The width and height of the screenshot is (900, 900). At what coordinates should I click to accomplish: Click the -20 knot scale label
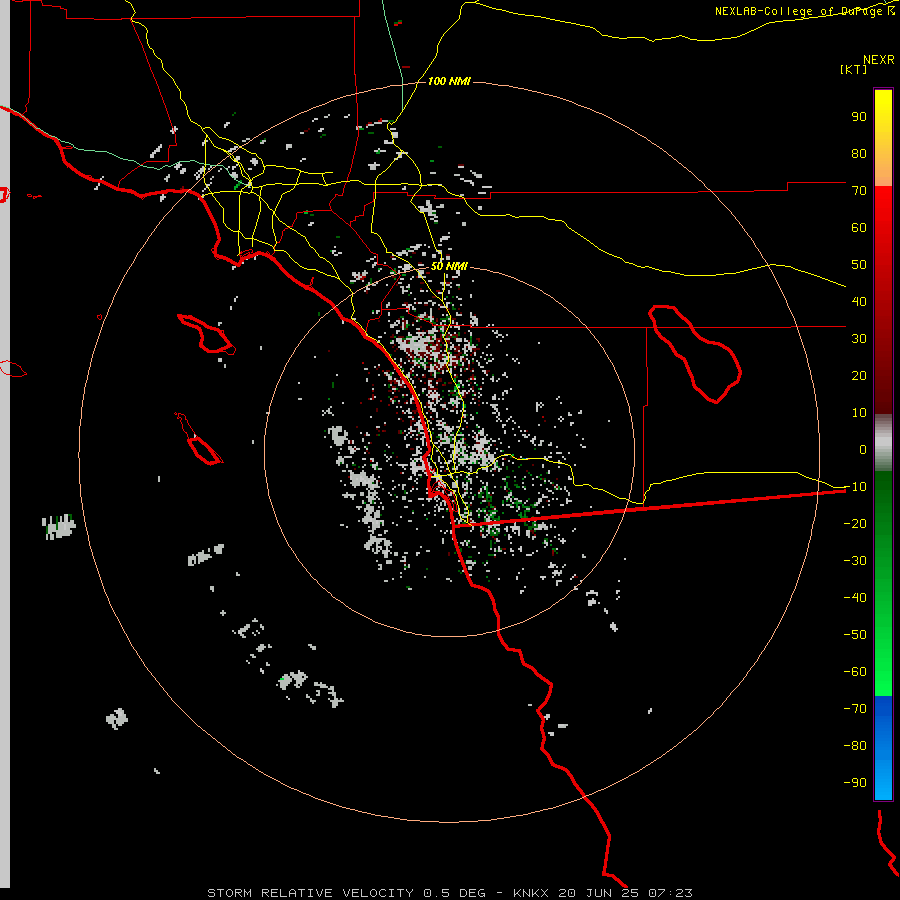coord(855,523)
